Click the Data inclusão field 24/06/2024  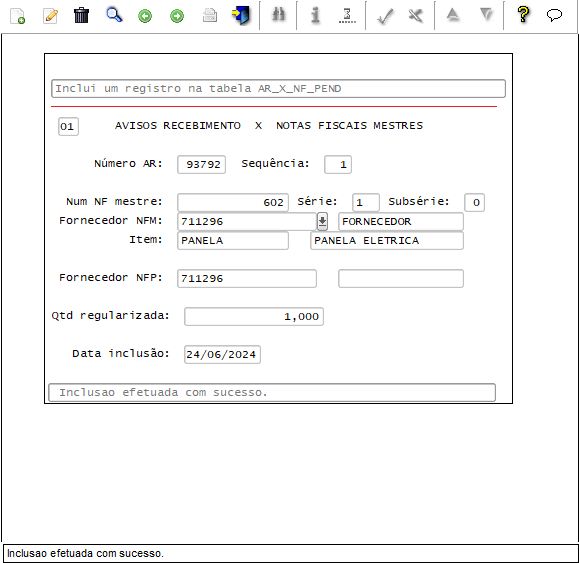click(x=222, y=354)
